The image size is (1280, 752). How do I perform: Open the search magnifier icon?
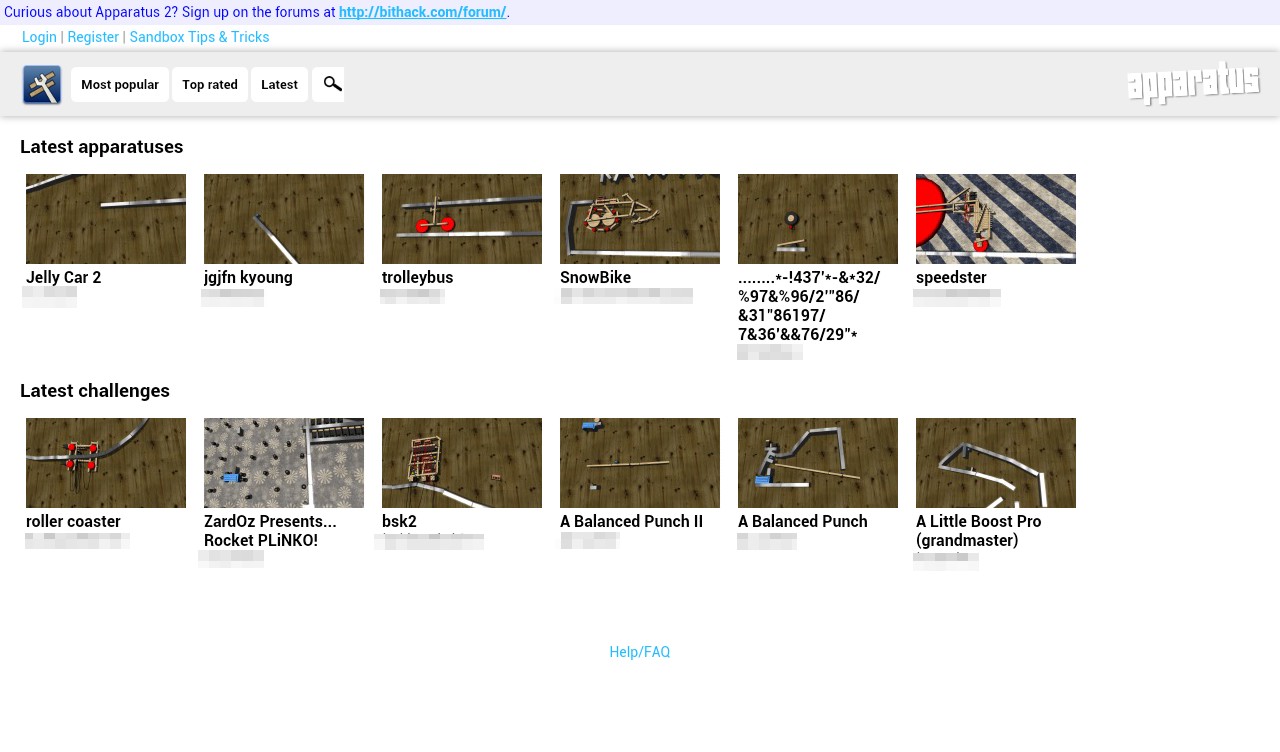(x=331, y=84)
